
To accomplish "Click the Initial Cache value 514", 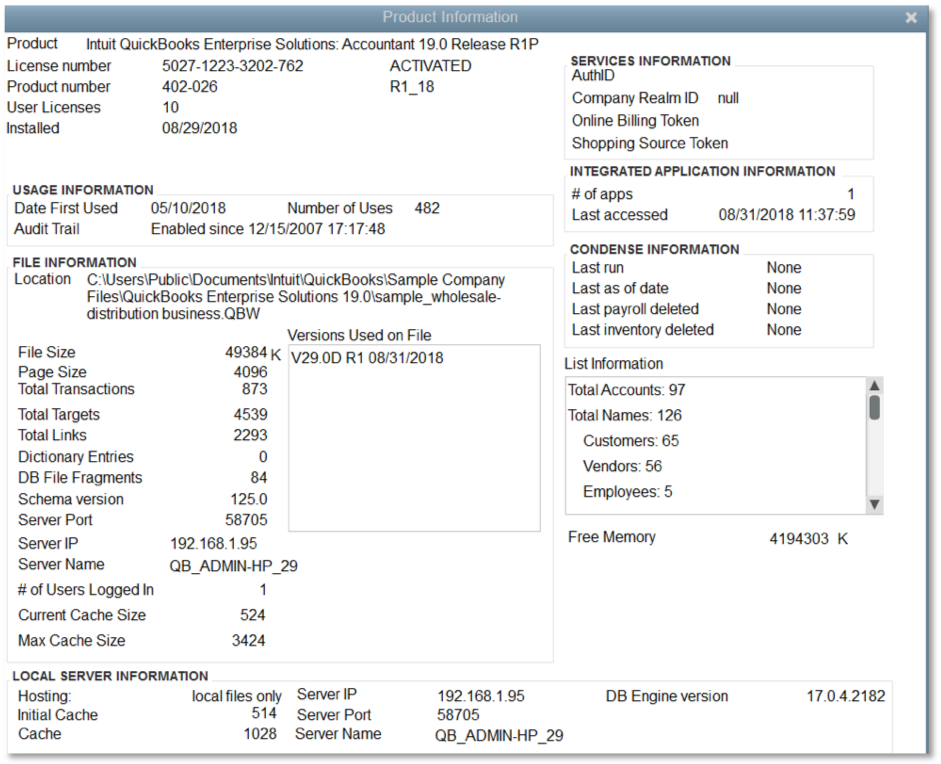I will pyautogui.click(x=264, y=713).
